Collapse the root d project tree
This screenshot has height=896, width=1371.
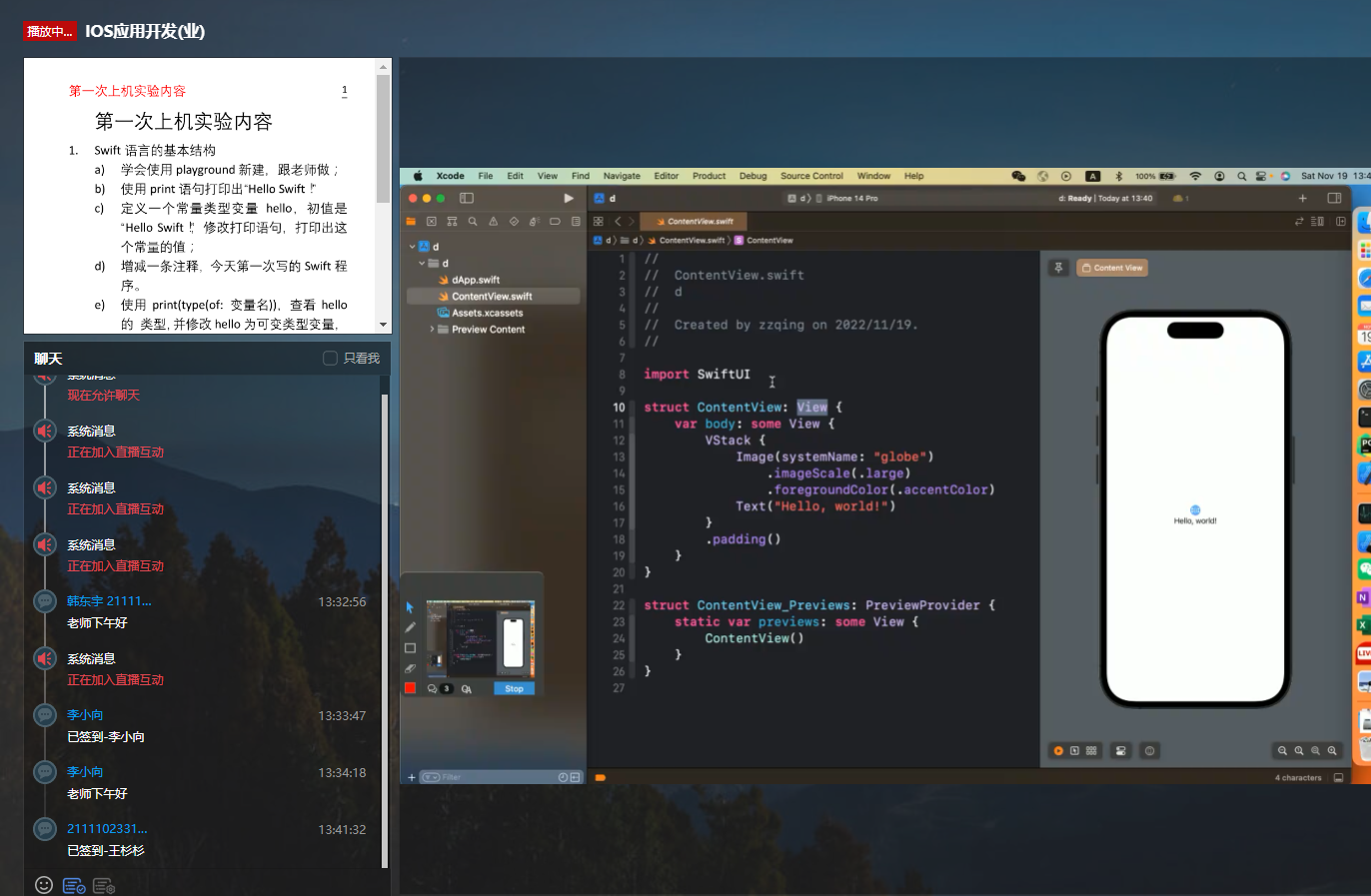point(412,247)
